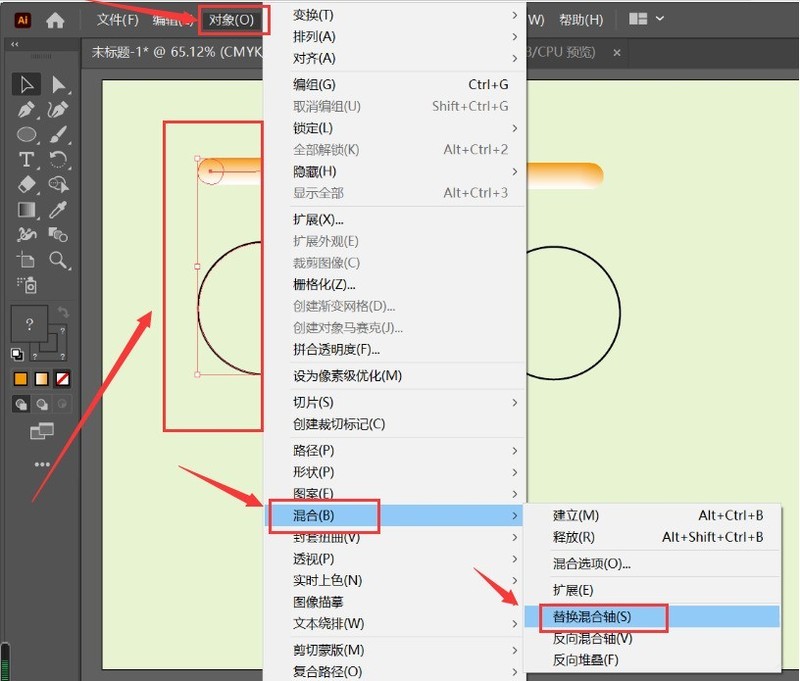Enable Draw Normal mode

(21, 405)
